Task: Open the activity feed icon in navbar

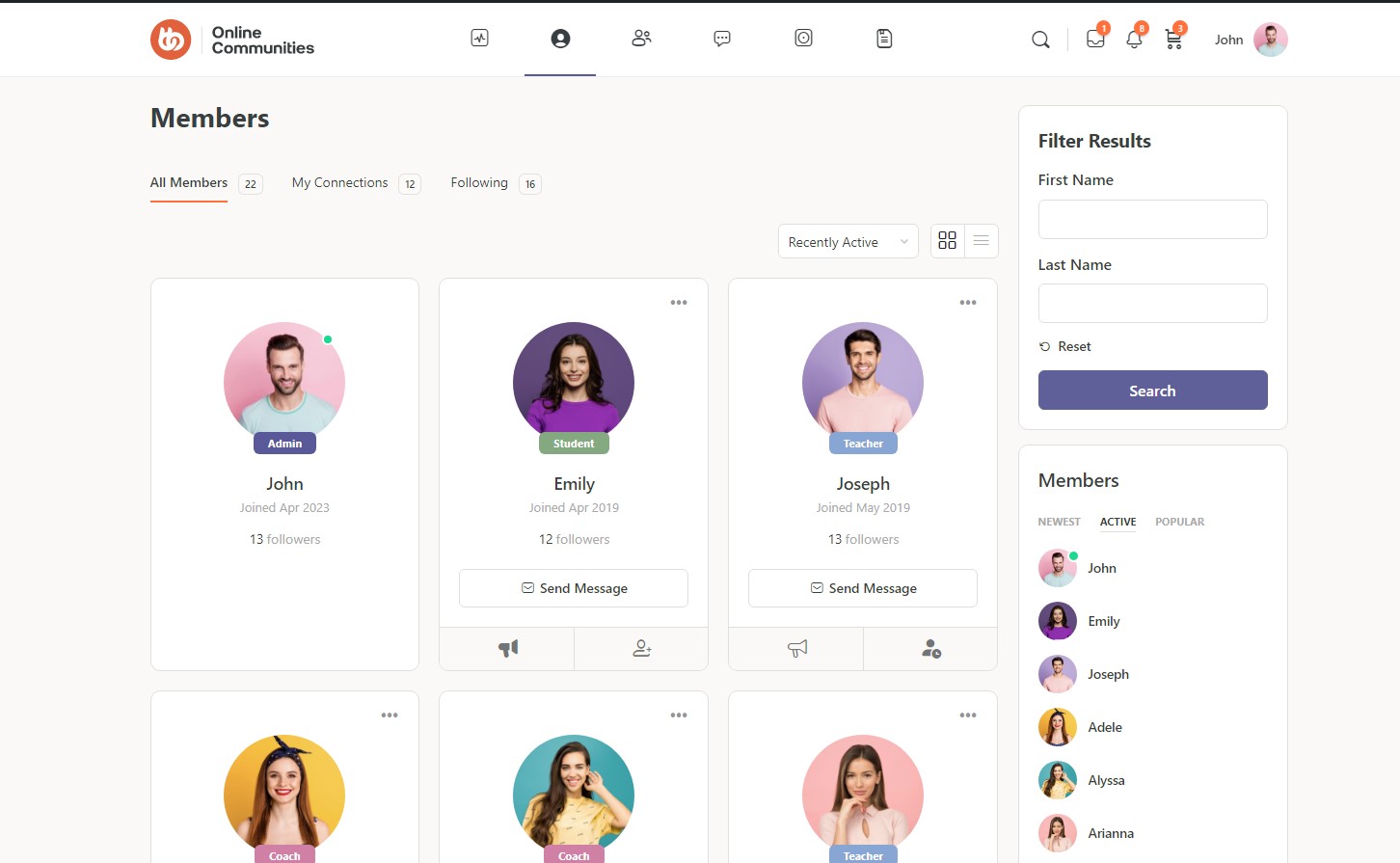Action: (x=479, y=39)
